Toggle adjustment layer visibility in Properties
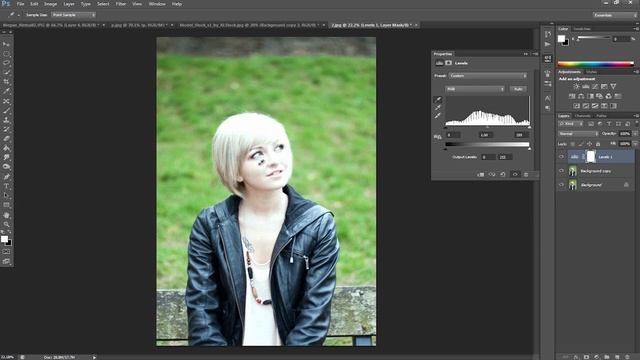The image size is (640, 360). (515, 174)
